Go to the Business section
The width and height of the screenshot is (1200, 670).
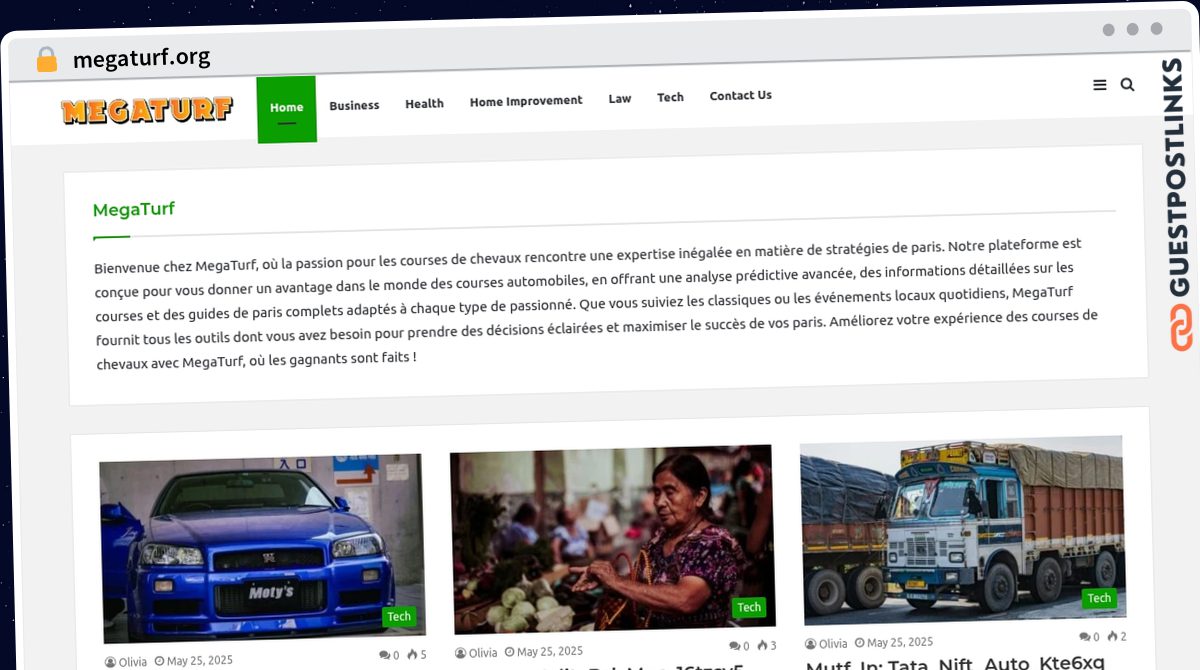click(354, 105)
